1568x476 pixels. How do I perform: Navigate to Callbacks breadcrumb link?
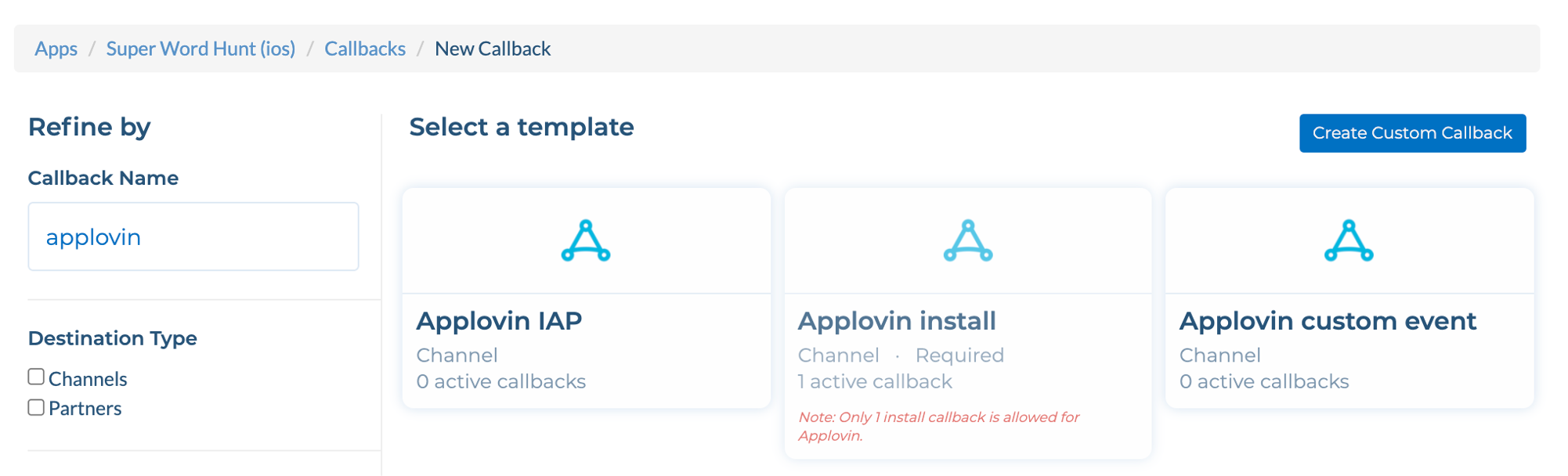coord(365,49)
